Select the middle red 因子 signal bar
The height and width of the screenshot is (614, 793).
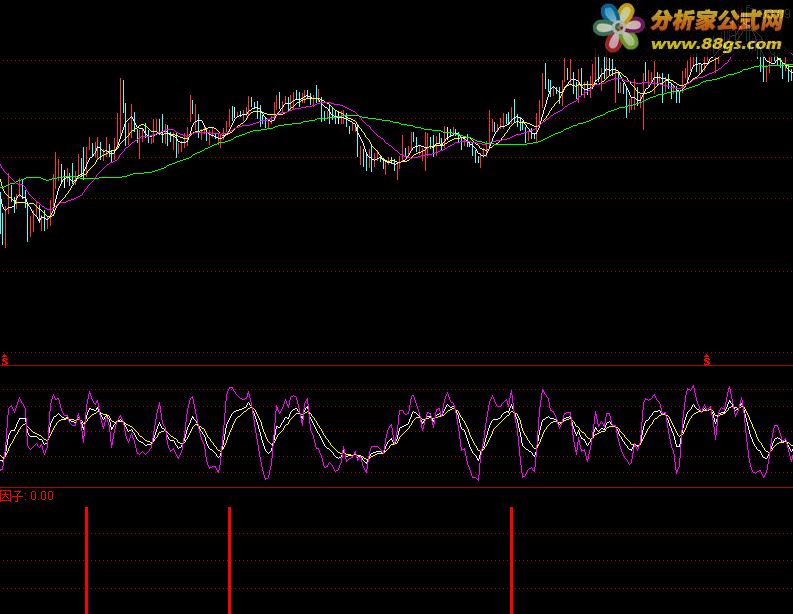(x=230, y=560)
